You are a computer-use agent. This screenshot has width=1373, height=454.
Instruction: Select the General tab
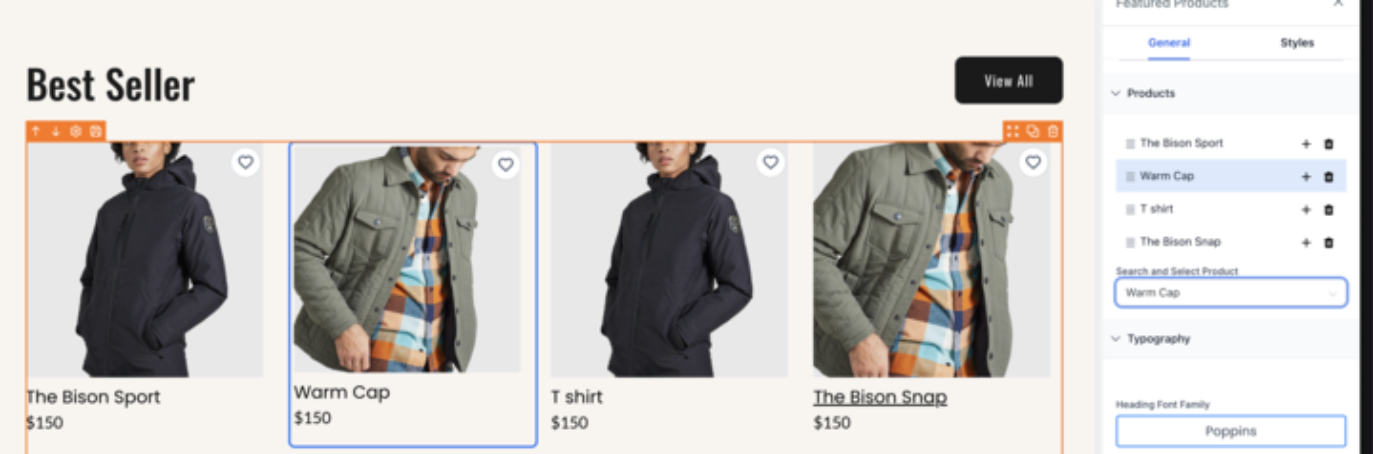(1169, 43)
